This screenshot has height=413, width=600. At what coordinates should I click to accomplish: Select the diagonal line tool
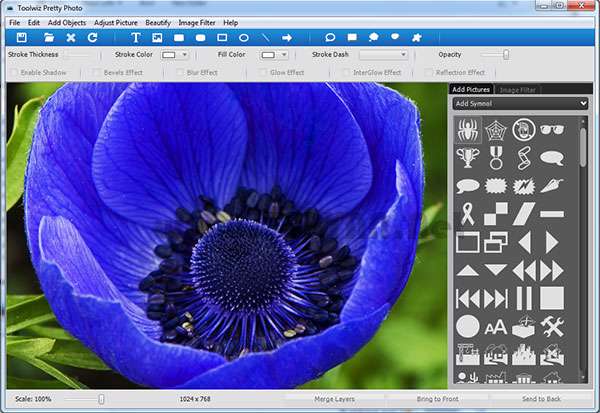click(x=266, y=38)
